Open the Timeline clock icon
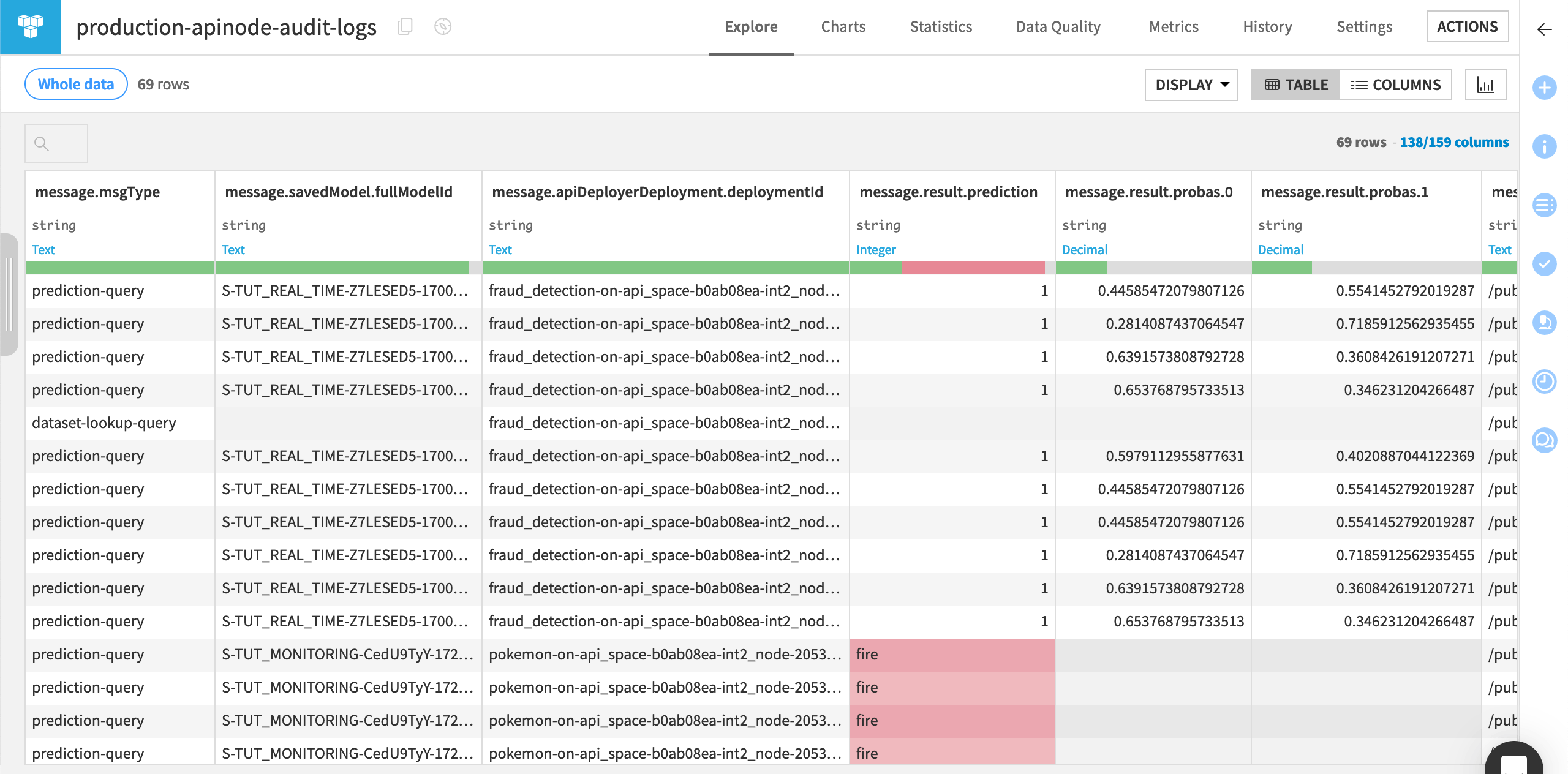This screenshot has height=774, width=1568. [x=1545, y=381]
